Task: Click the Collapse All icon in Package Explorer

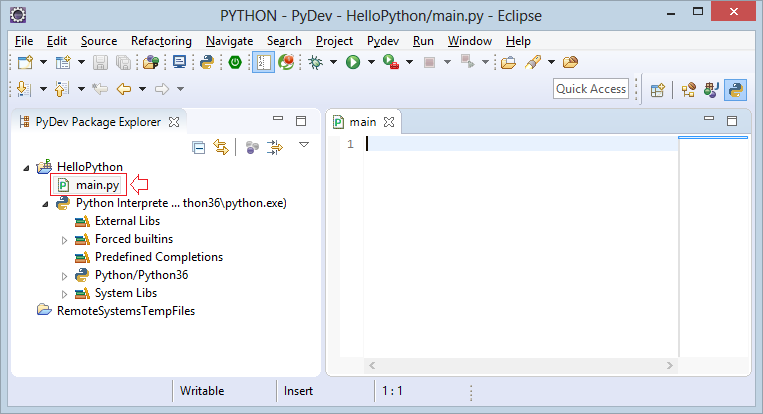Action: tap(199, 147)
